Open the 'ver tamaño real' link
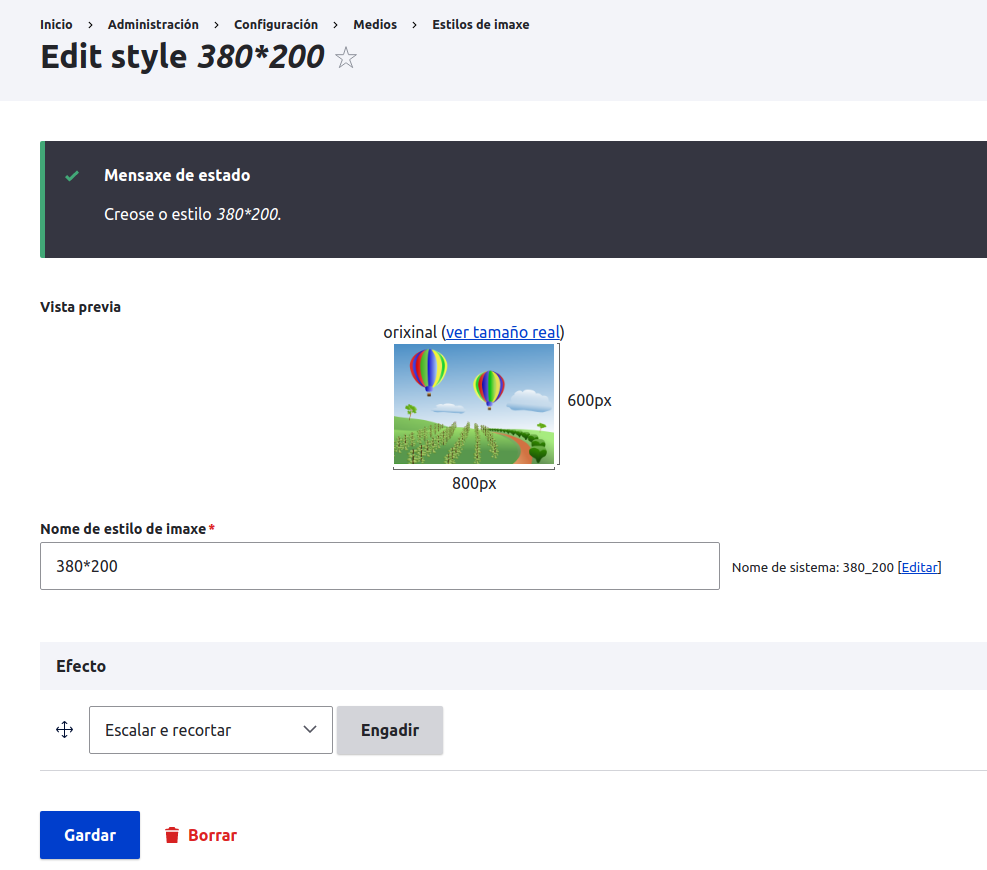Image resolution: width=987 pixels, height=870 pixels. (503, 332)
